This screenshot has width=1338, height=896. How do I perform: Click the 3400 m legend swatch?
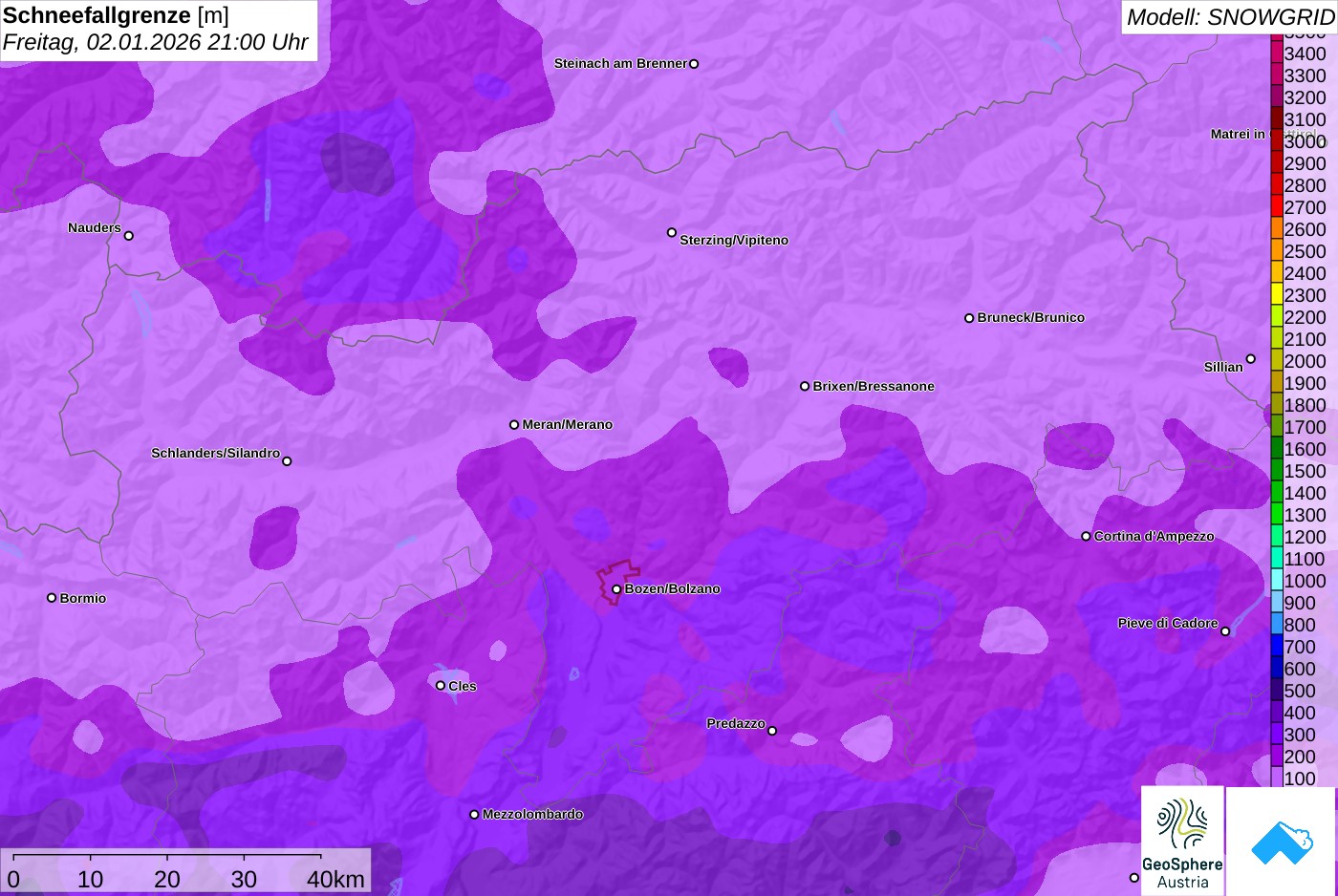click(x=1277, y=53)
